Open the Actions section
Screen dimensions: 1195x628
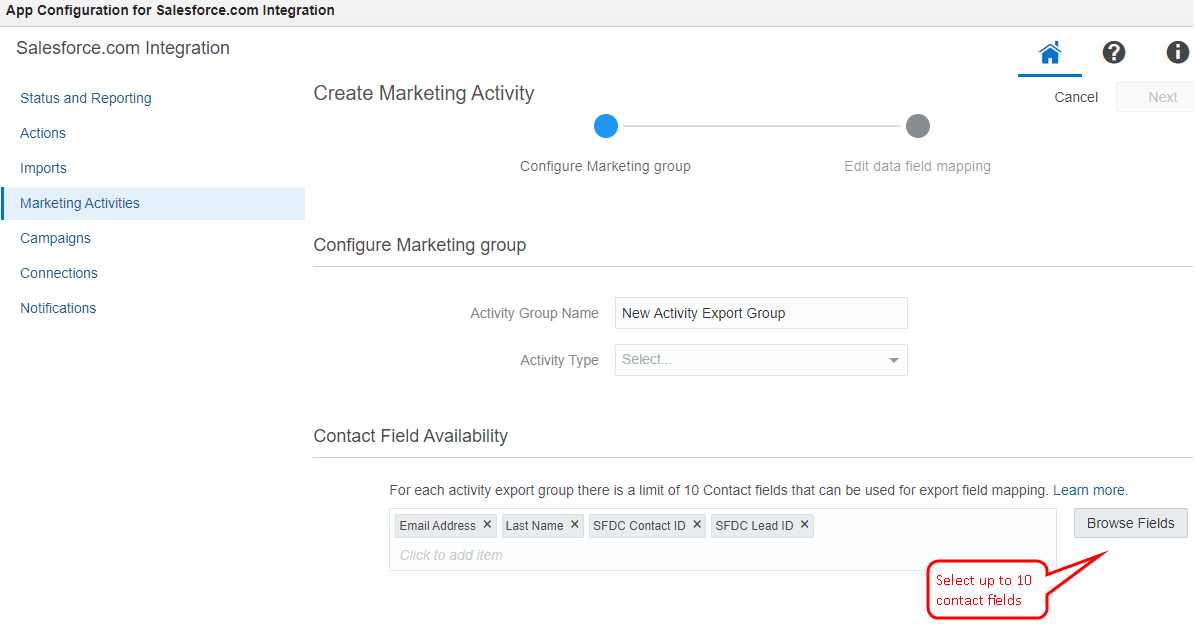pyautogui.click(x=43, y=133)
